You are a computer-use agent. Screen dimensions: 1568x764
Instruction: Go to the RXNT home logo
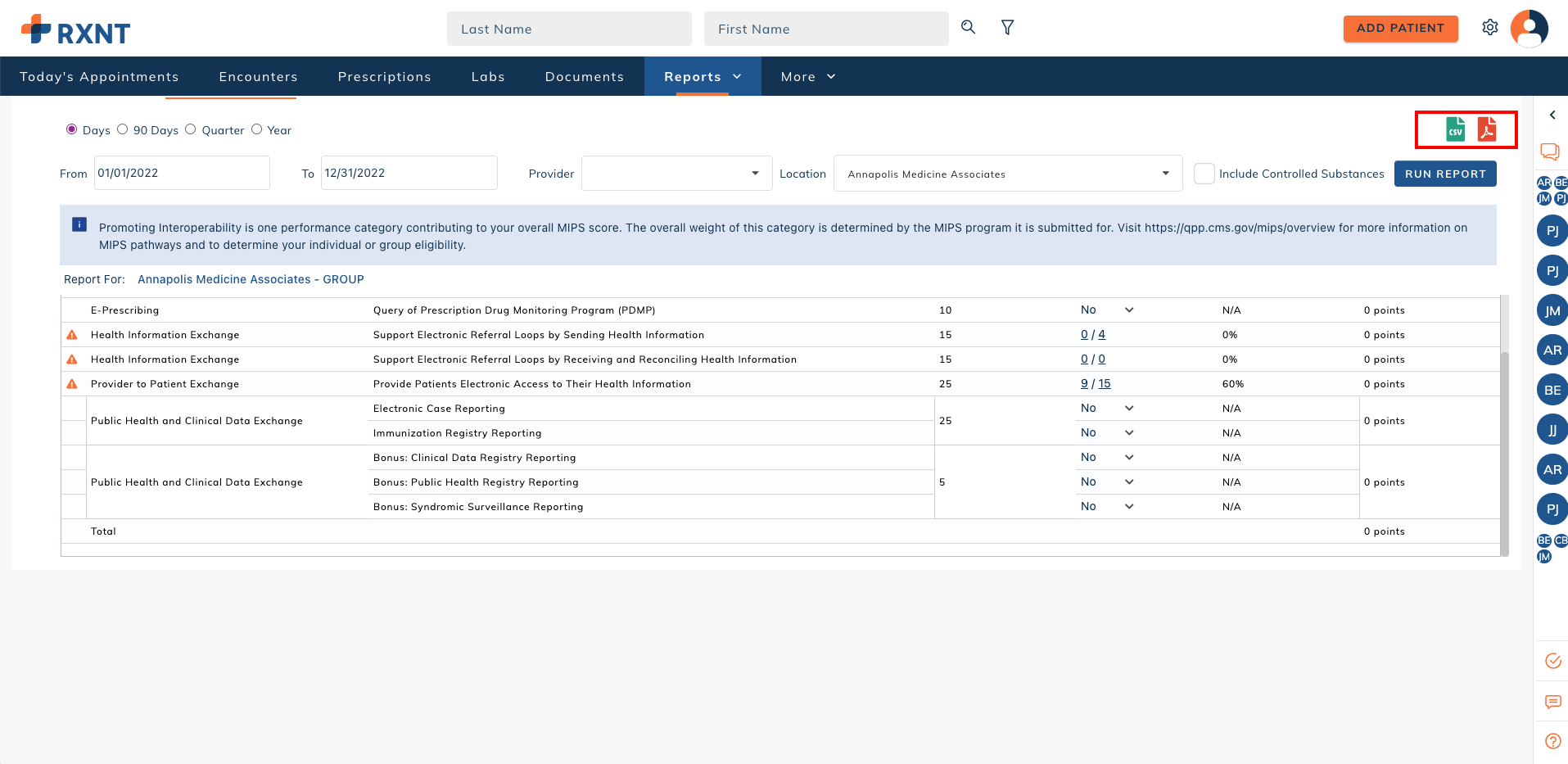point(75,30)
